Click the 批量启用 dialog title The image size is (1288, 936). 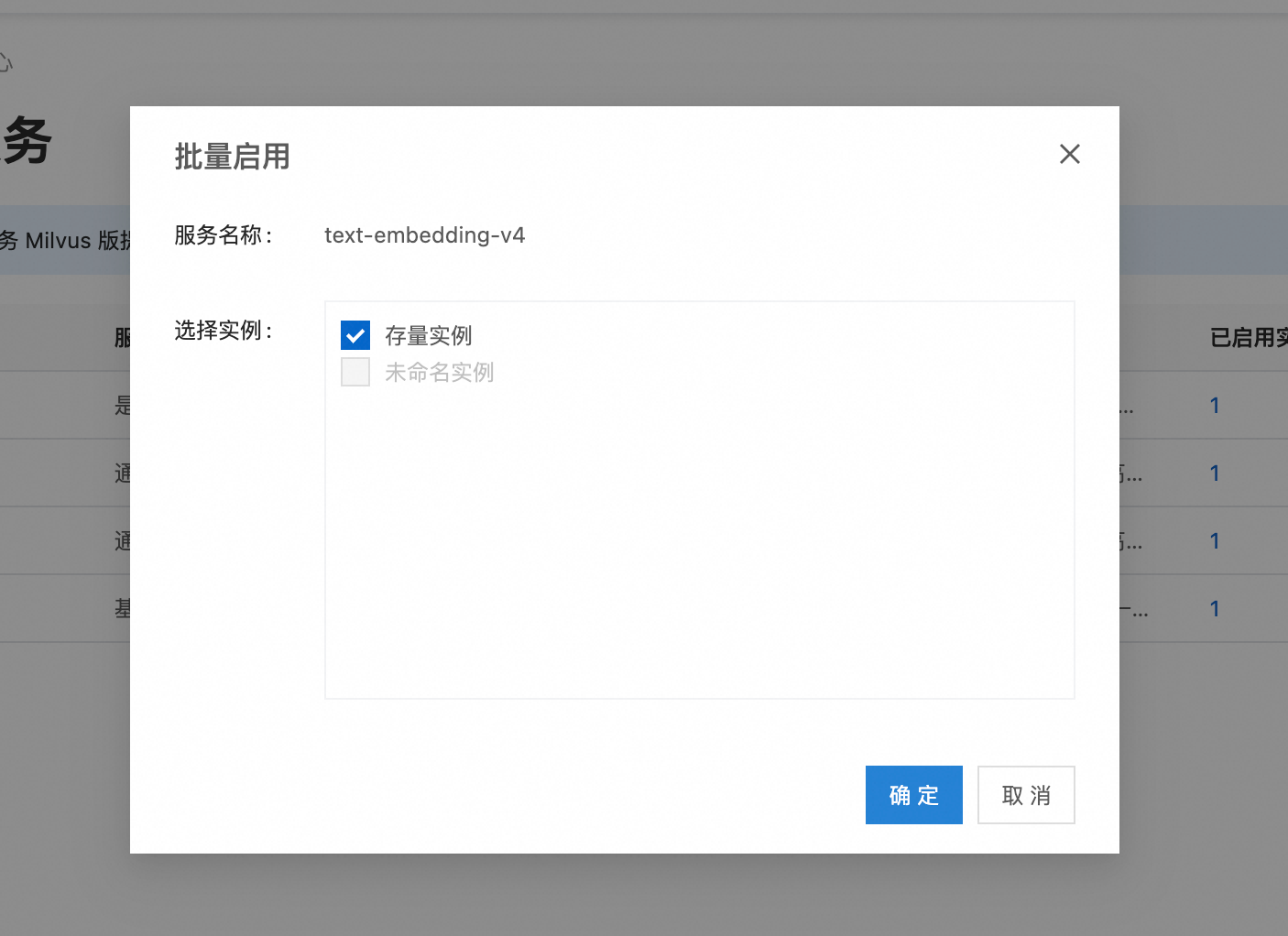pos(233,157)
